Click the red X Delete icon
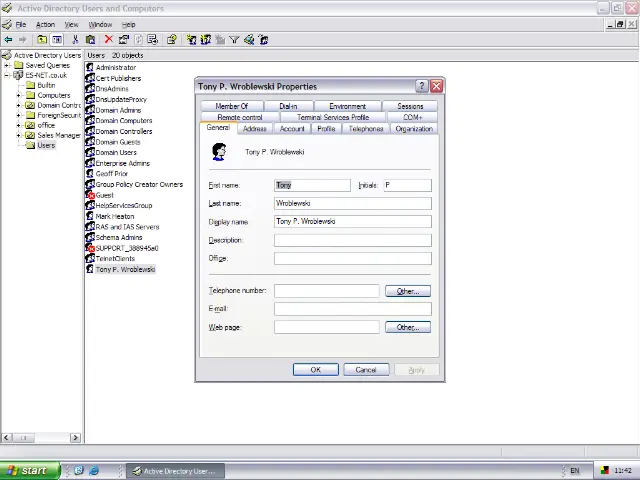 (x=108, y=39)
